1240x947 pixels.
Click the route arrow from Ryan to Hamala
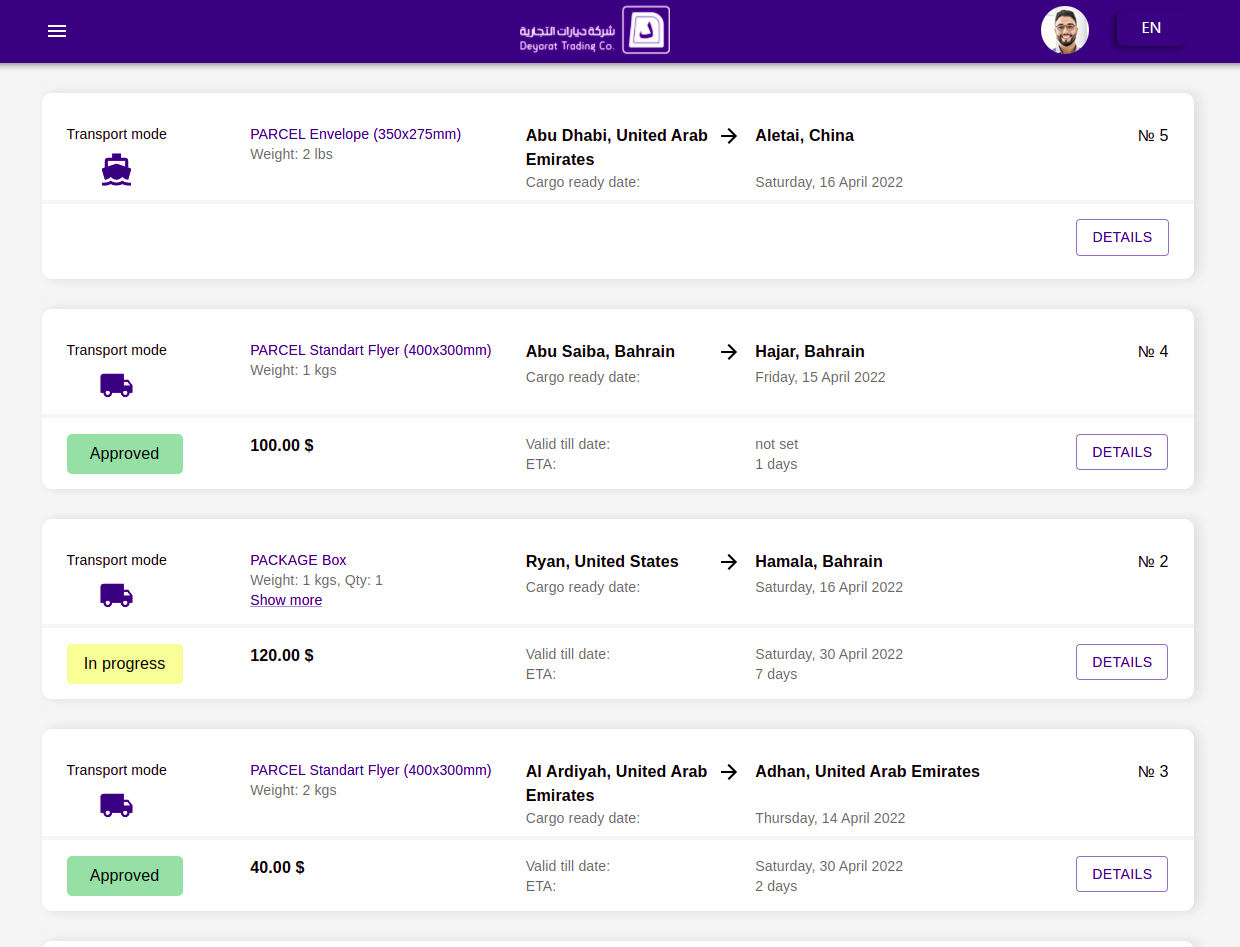[x=729, y=562]
